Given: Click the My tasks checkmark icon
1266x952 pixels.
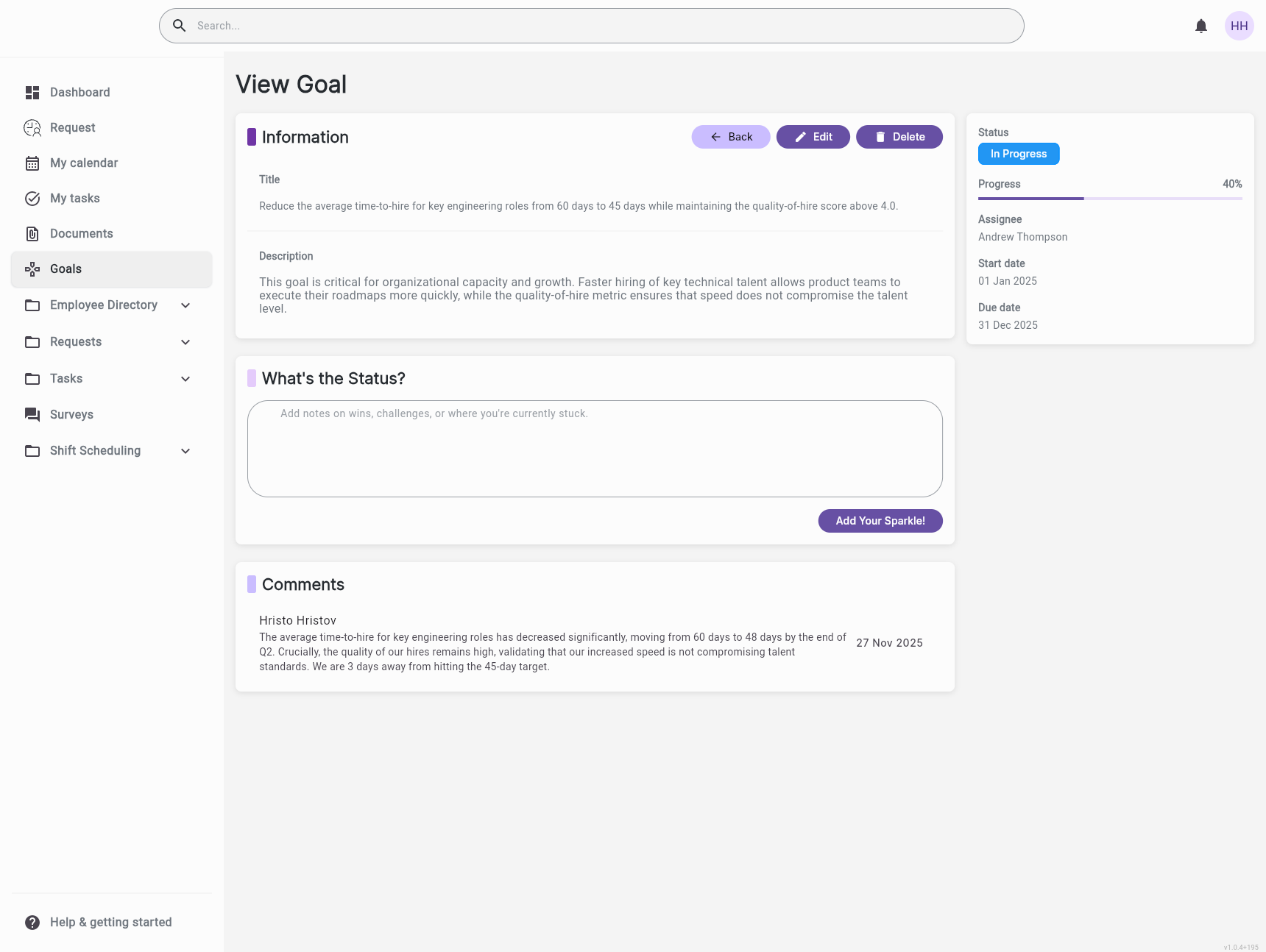Looking at the screenshot, I should (x=32, y=199).
